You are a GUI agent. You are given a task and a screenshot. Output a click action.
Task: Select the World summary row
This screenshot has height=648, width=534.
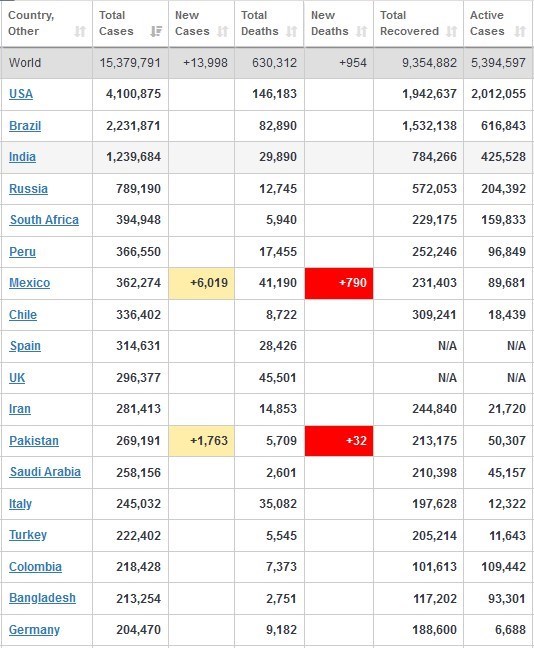[x=267, y=63]
